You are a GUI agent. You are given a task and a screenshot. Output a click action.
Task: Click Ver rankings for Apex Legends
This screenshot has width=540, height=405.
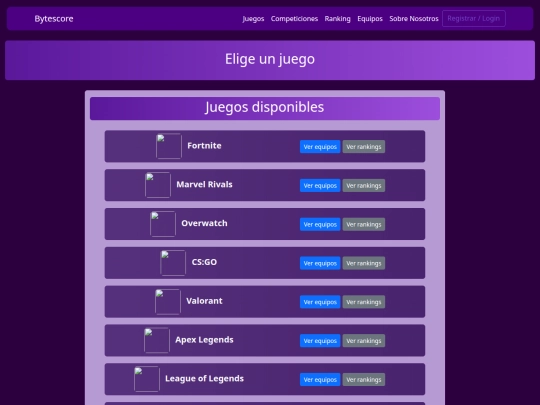(x=364, y=341)
